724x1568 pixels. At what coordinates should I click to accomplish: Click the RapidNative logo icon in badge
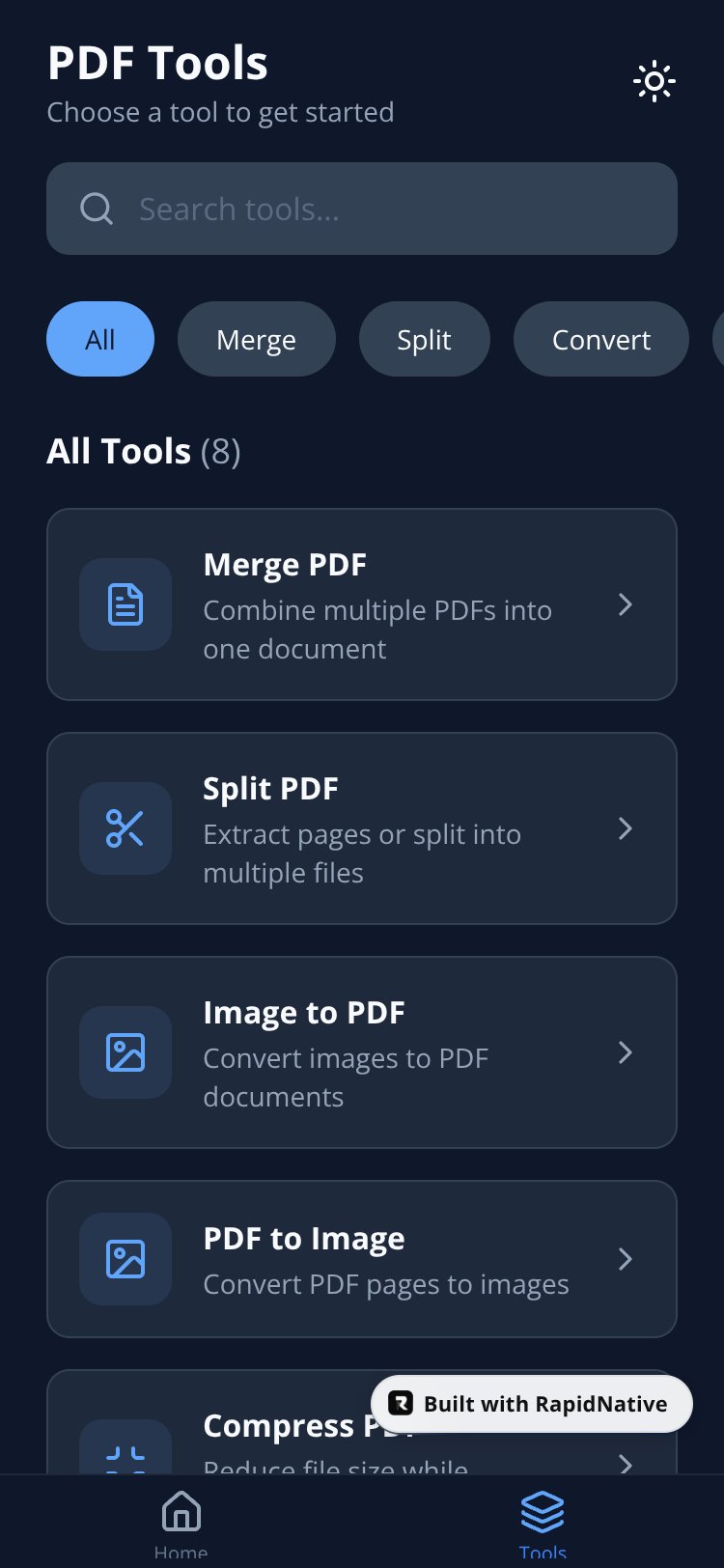coord(401,1404)
